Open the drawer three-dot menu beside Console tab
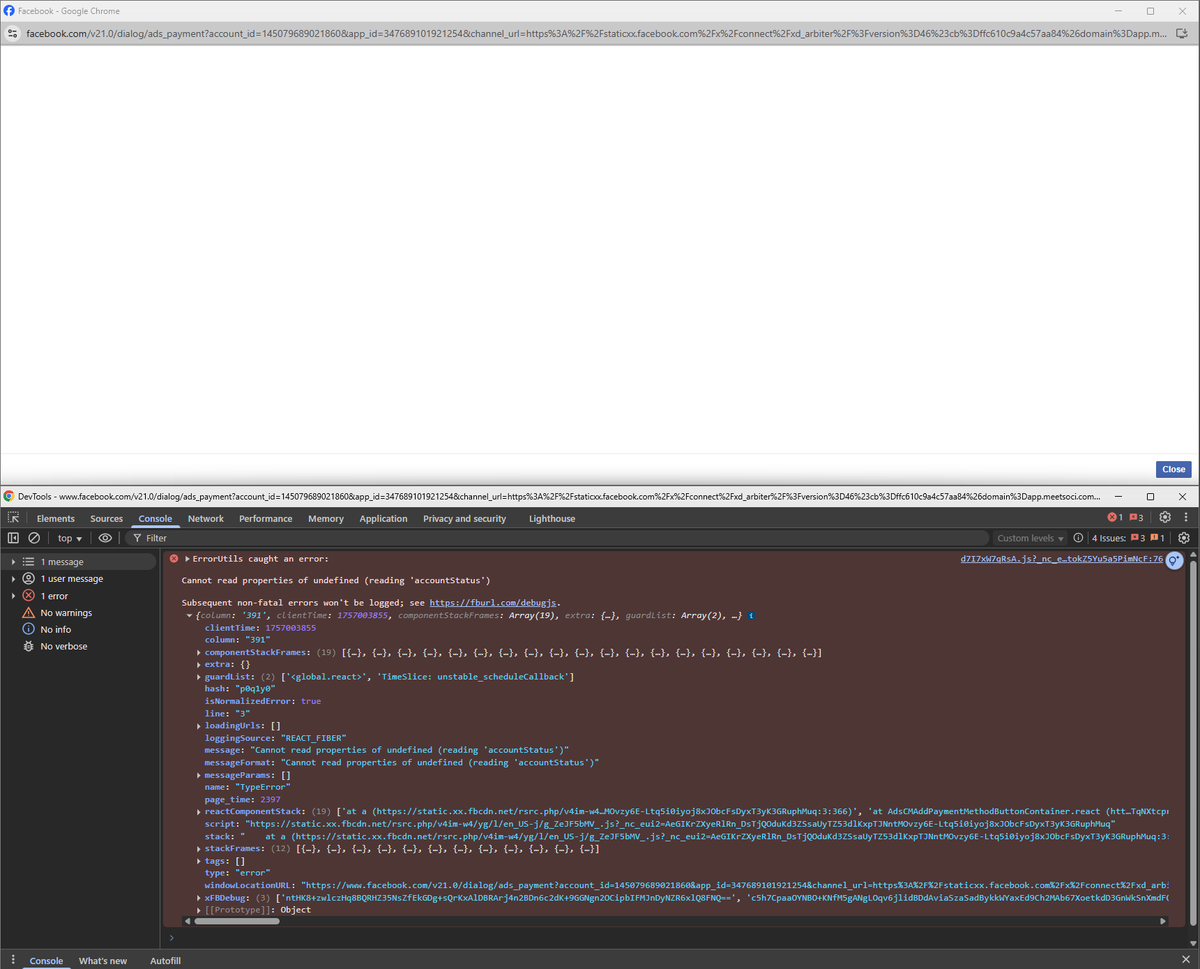1200x969 pixels. coord(12,960)
